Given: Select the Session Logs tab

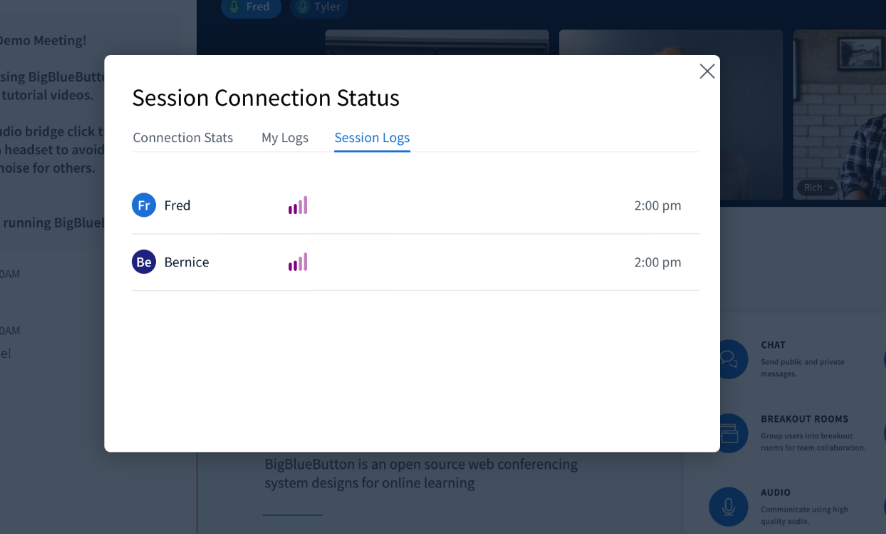Looking at the screenshot, I should [372, 138].
